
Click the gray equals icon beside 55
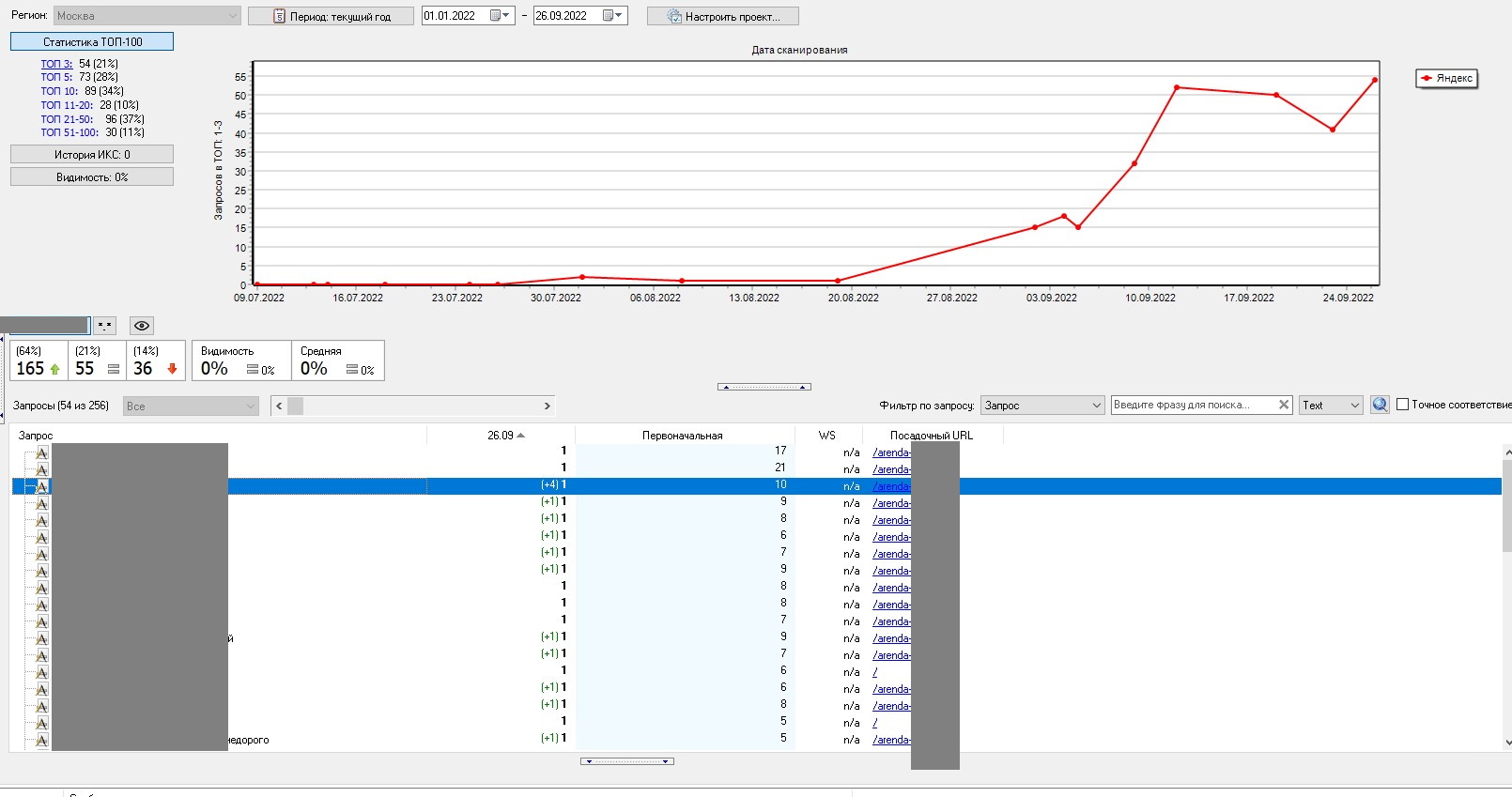click(114, 369)
